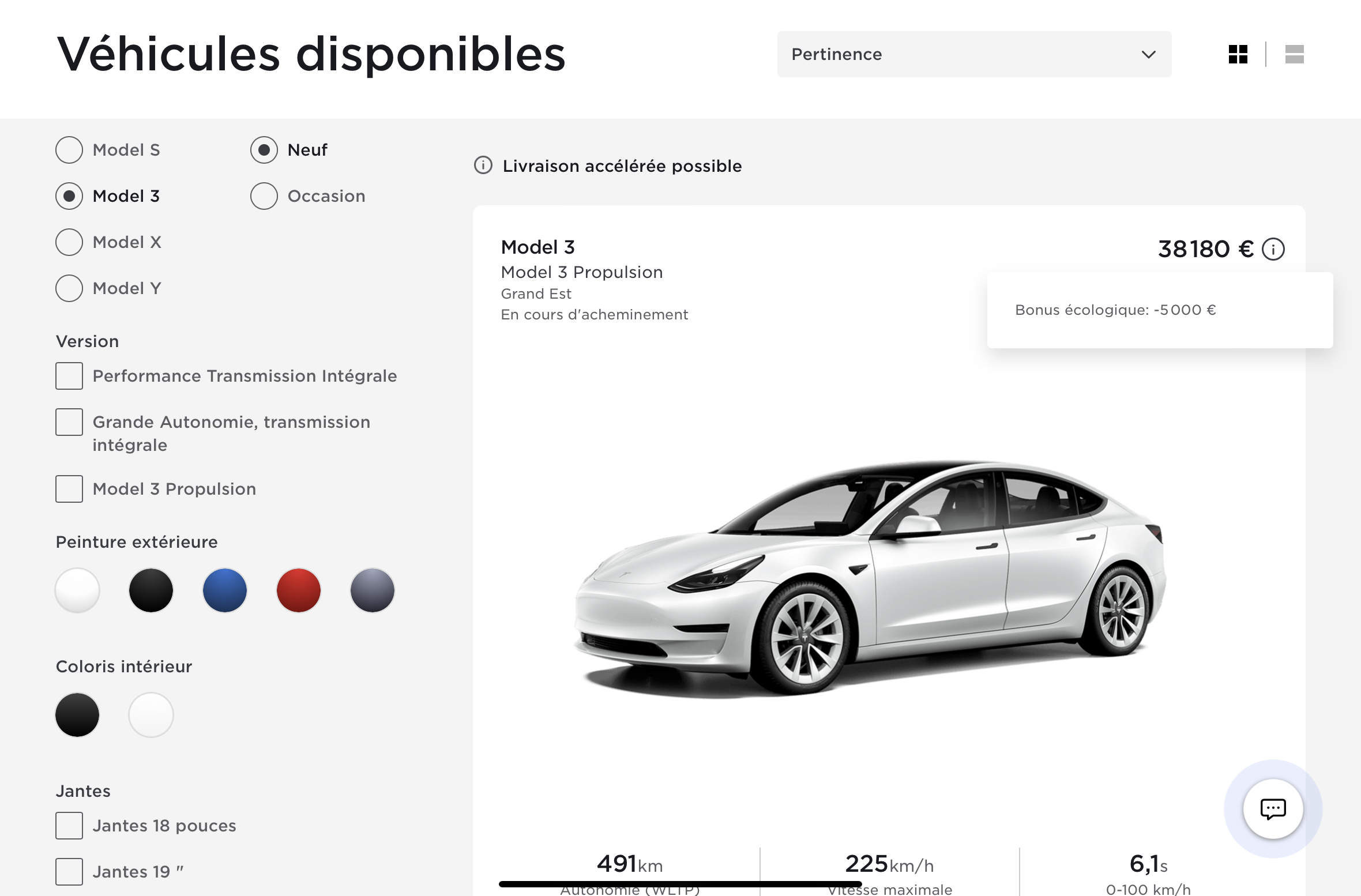Viewport: 1361px width, 896px height.
Task: Check Grande Autonomie, transmission intégrale version
Action: (69, 422)
